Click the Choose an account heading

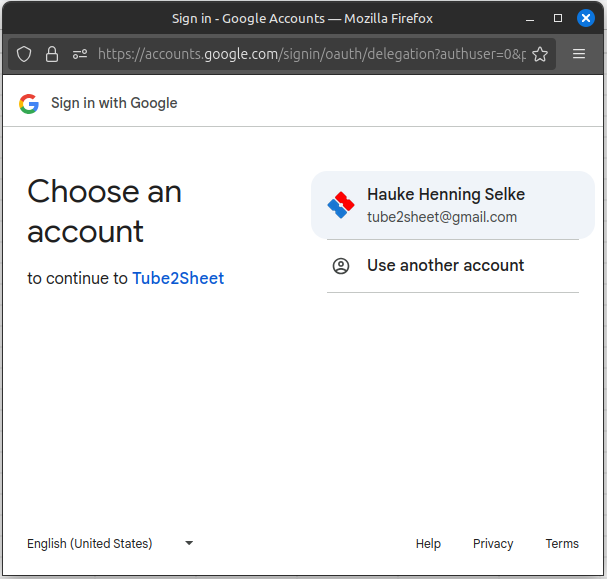pos(105,211)
